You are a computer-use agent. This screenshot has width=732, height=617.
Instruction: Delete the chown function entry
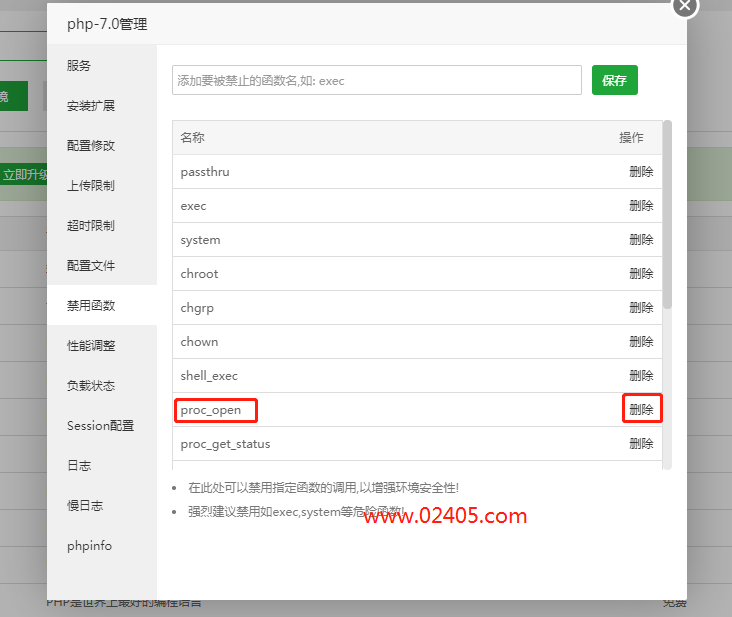tap(641, 342)
